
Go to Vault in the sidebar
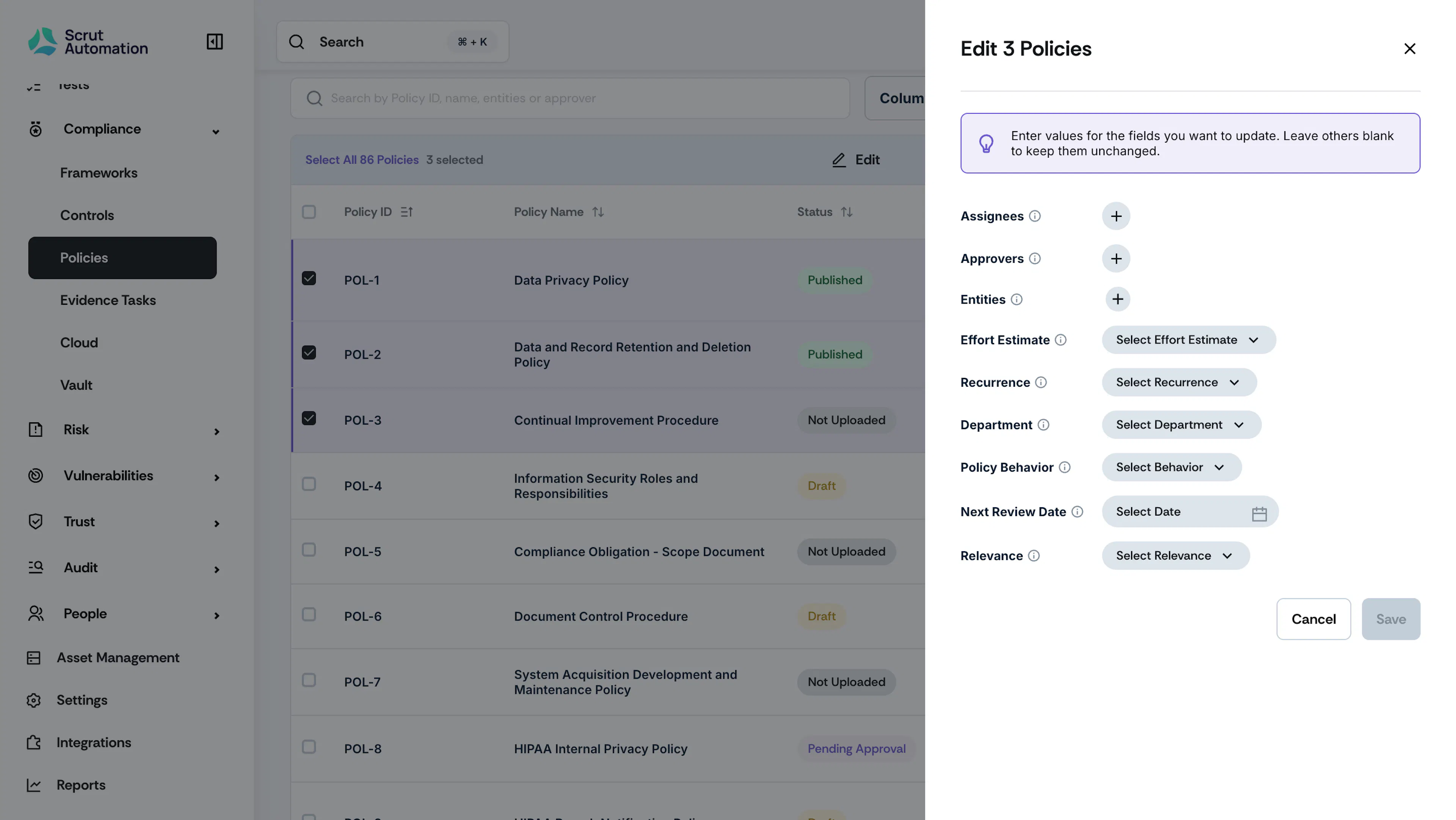(76, 386)
